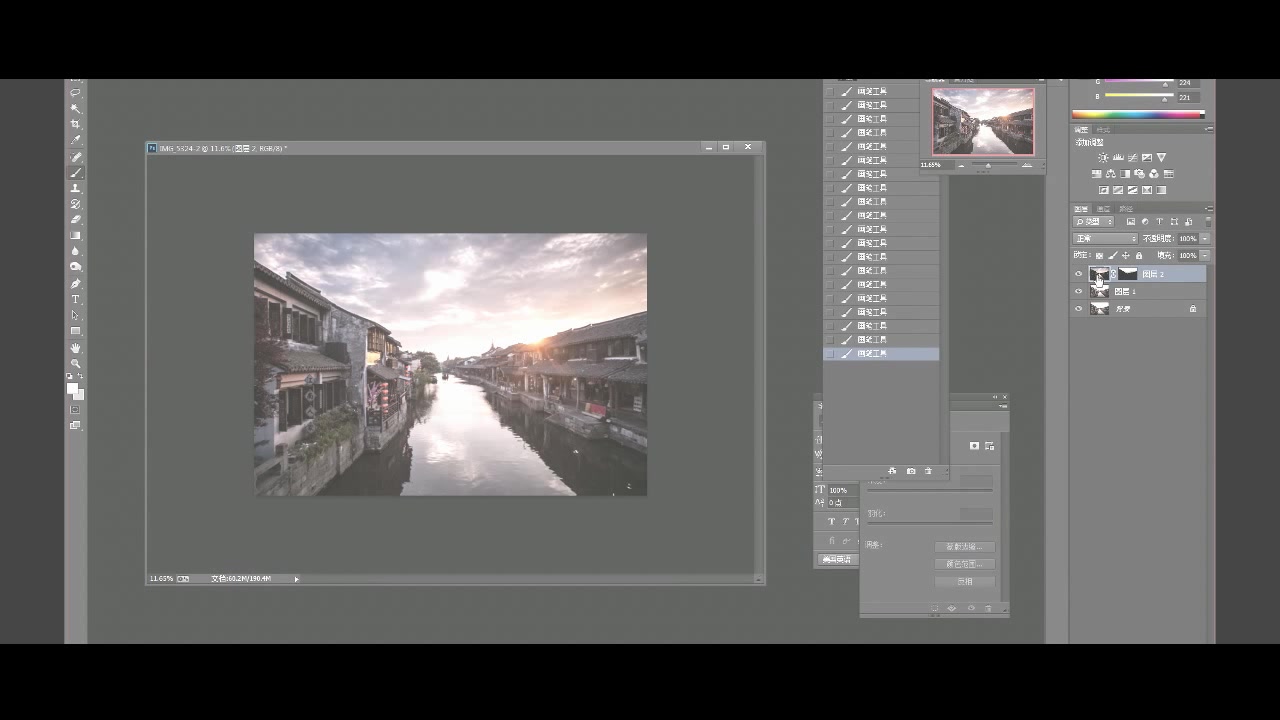1280x720 pixels.
Task: Add a Brightness/Contrast adjustment
Action: 1102,158
